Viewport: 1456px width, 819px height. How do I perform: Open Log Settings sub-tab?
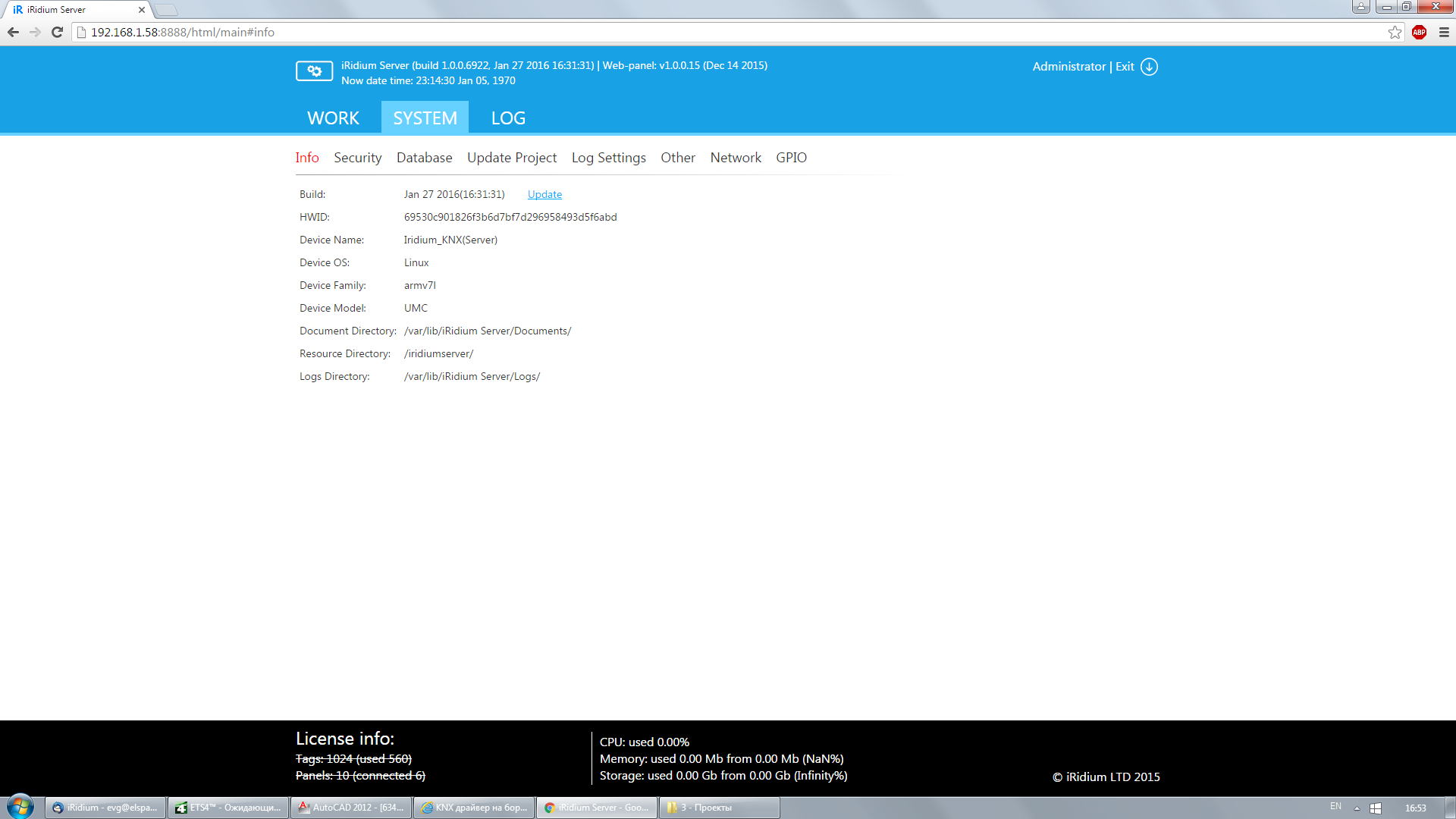coord(609,158)
